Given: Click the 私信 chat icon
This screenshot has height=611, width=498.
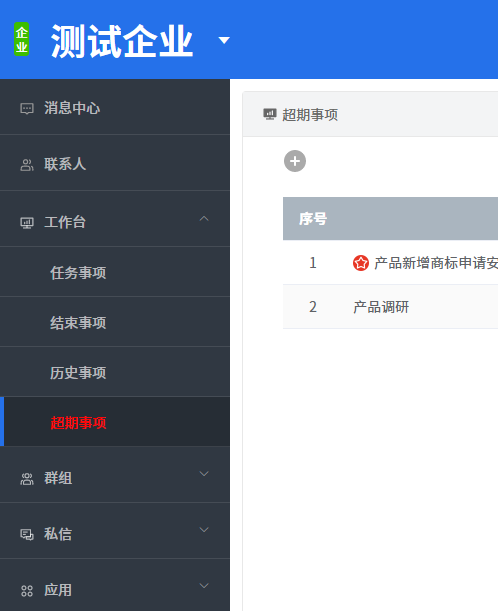Looking at the screenshot, I should coord(26,535).
